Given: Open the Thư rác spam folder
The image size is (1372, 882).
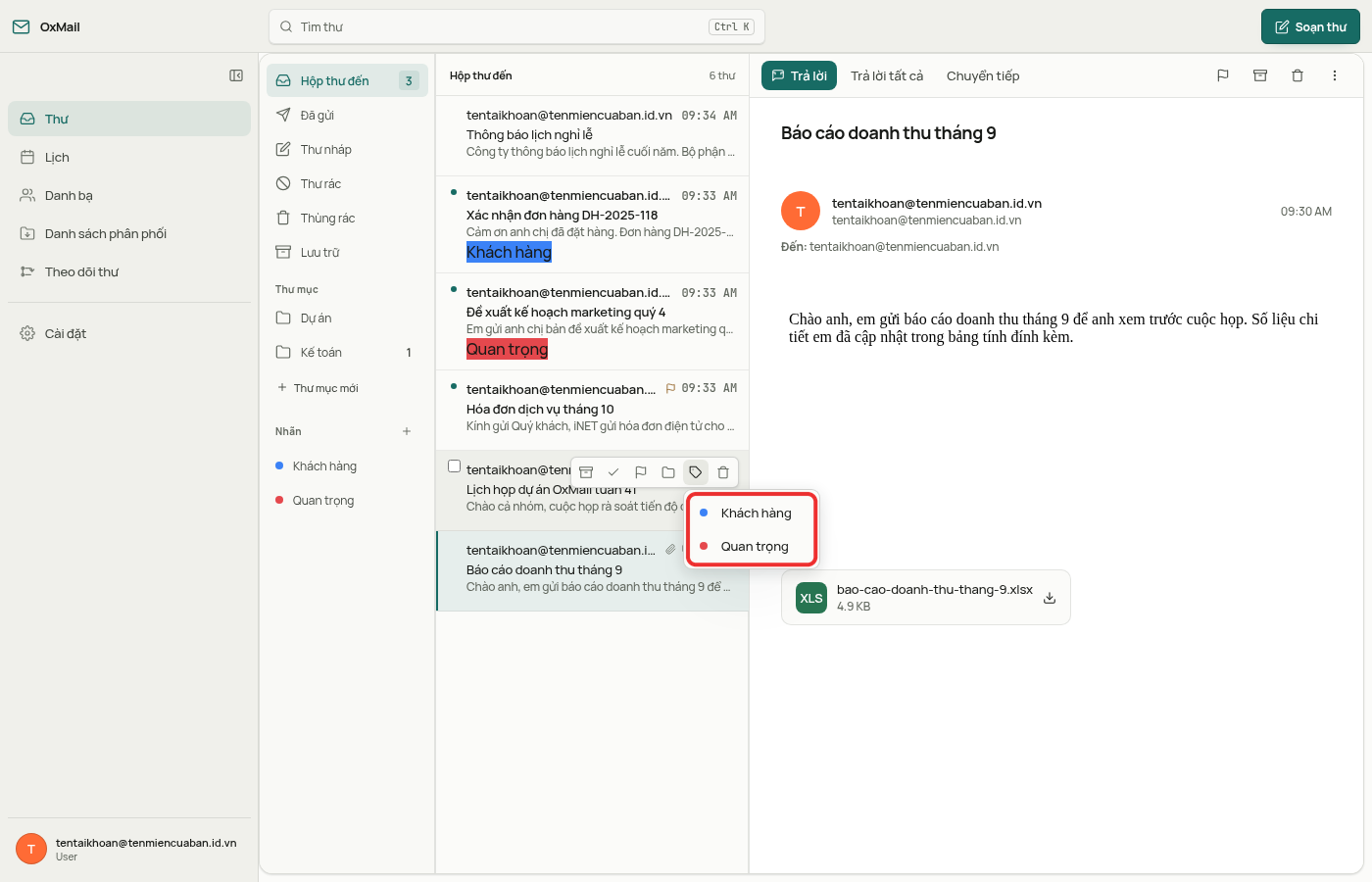Looking at the screenshot, I should (347, 184).
